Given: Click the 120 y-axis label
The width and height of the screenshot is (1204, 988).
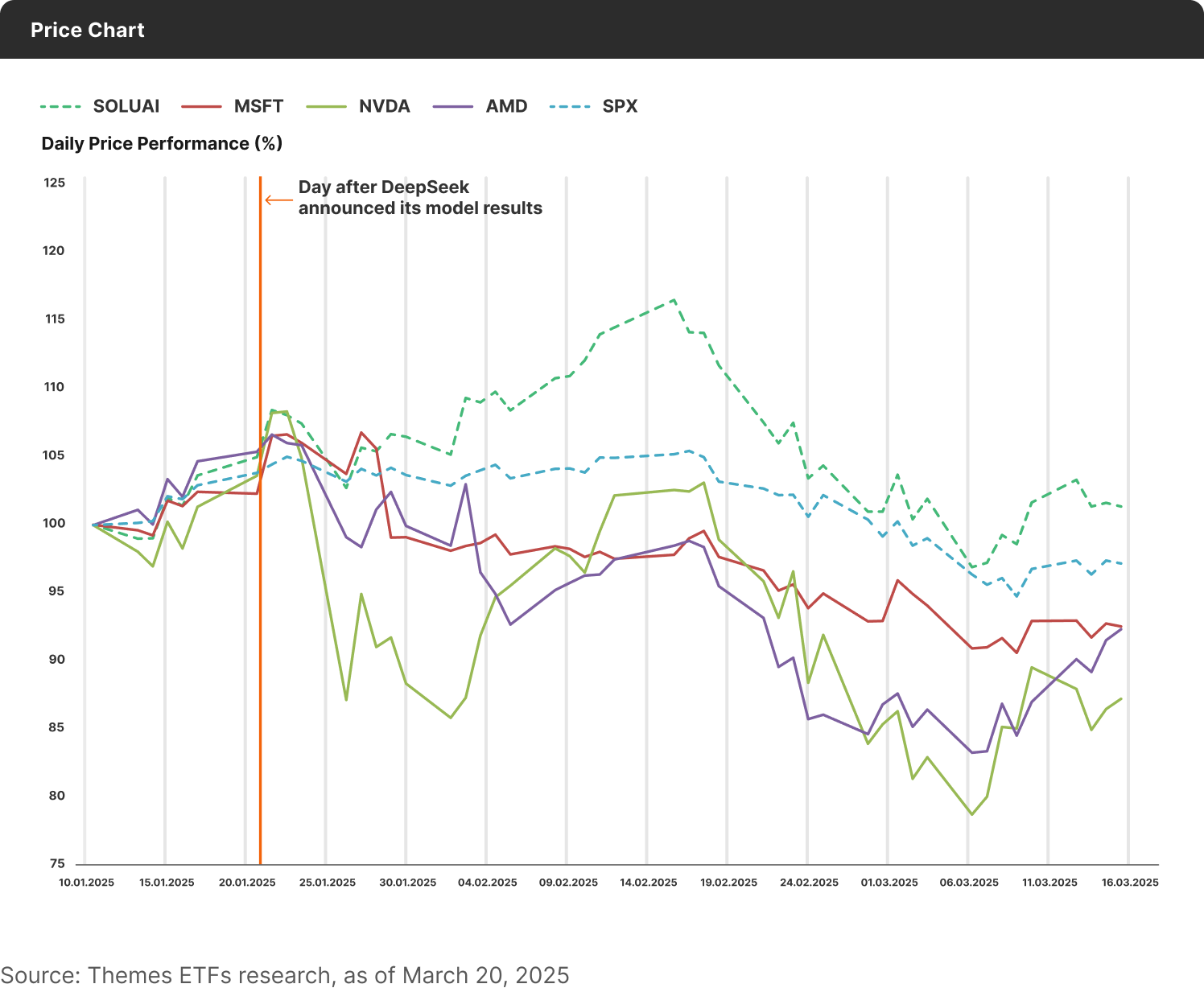Looking at the screenshot, I should click(54, 251).
